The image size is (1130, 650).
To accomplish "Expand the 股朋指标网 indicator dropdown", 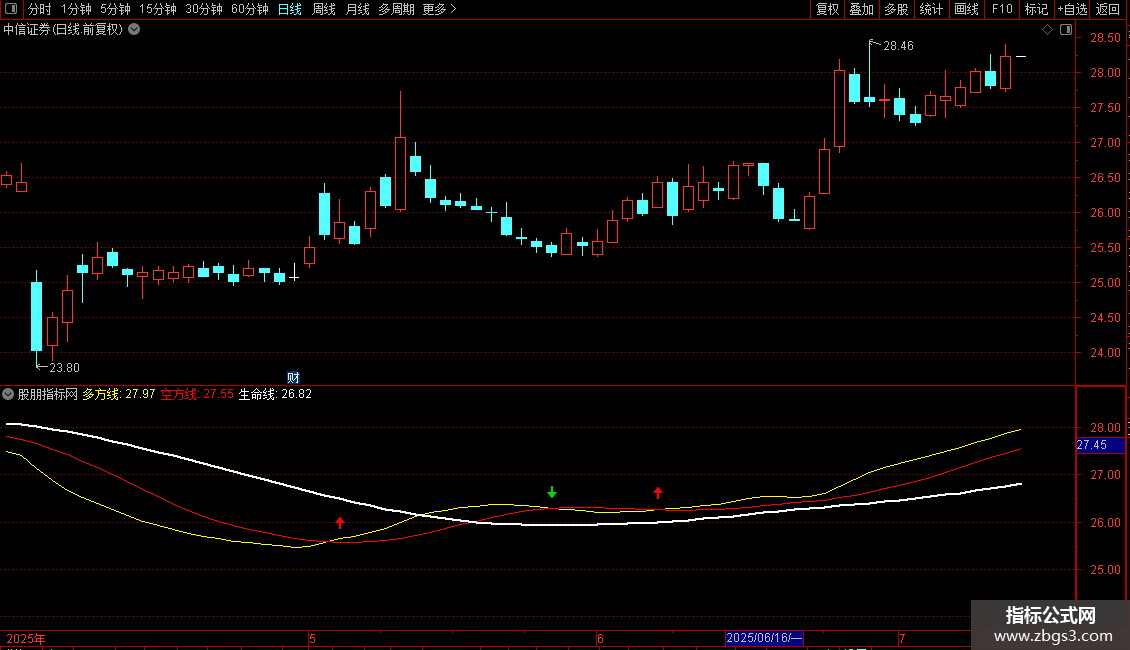I will click(x=8, y=394).
